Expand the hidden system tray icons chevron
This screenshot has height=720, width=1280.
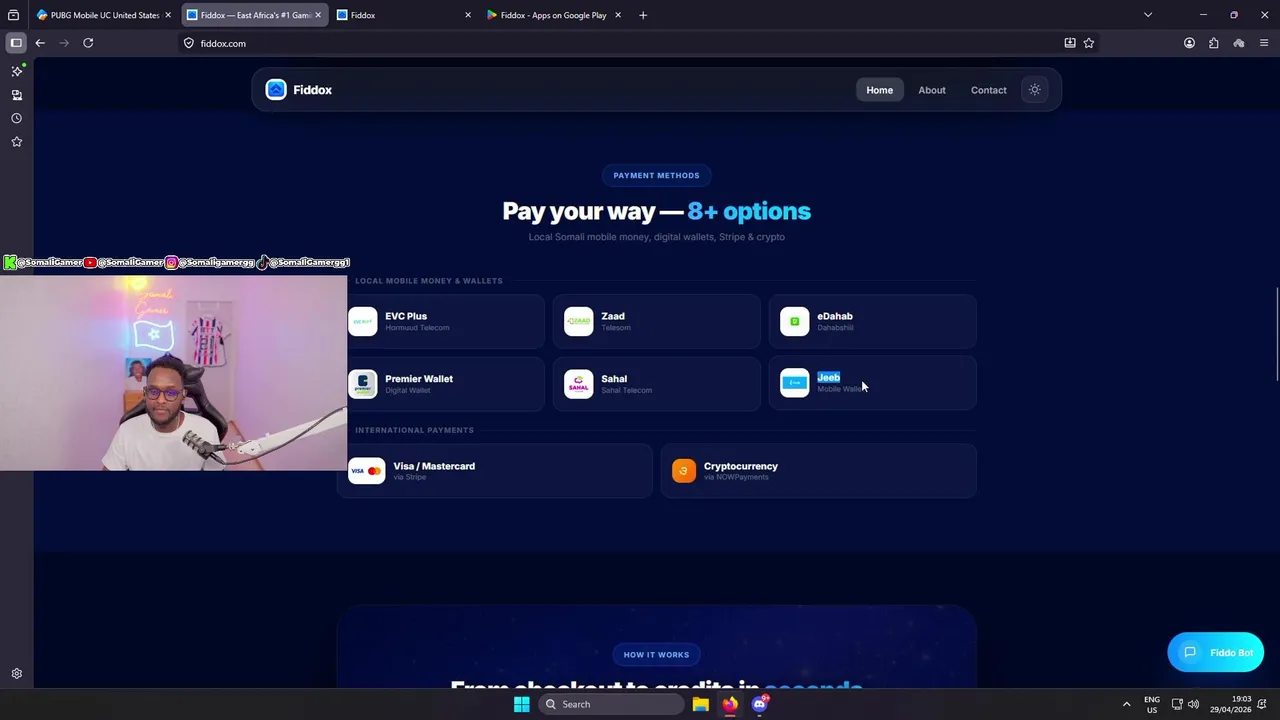(1126, 704)
